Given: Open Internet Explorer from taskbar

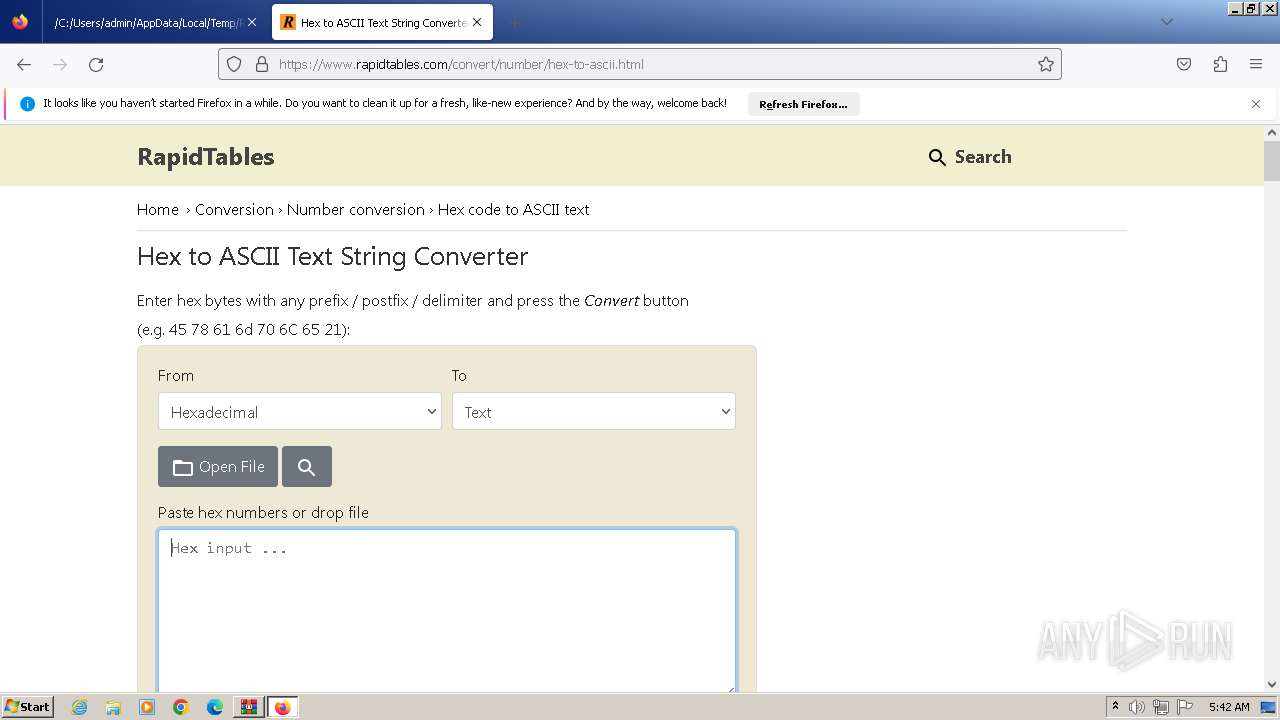Looking at the screenshot, I should [x=80, y=707].
